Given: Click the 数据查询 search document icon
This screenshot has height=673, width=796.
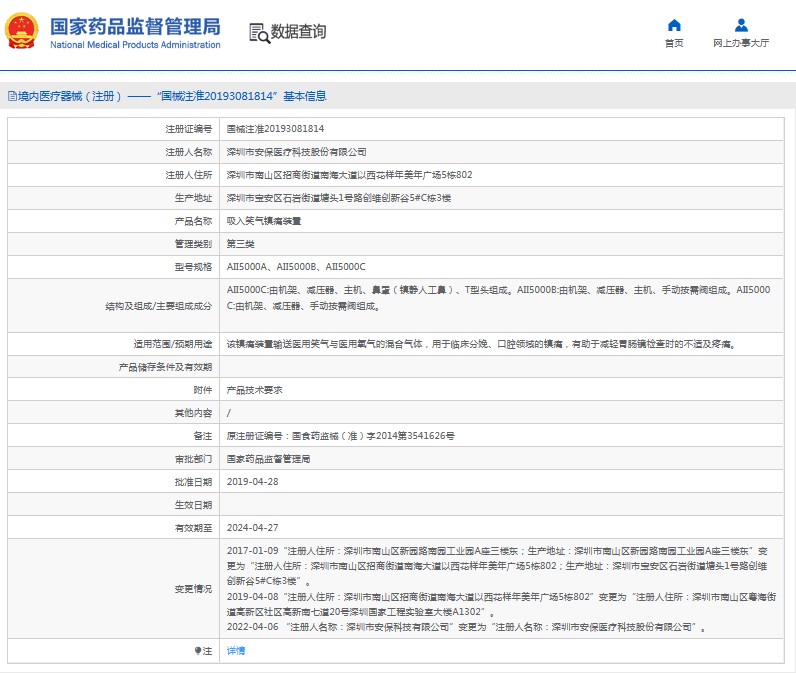Looking at the screenshot, I should coord(259,33).
